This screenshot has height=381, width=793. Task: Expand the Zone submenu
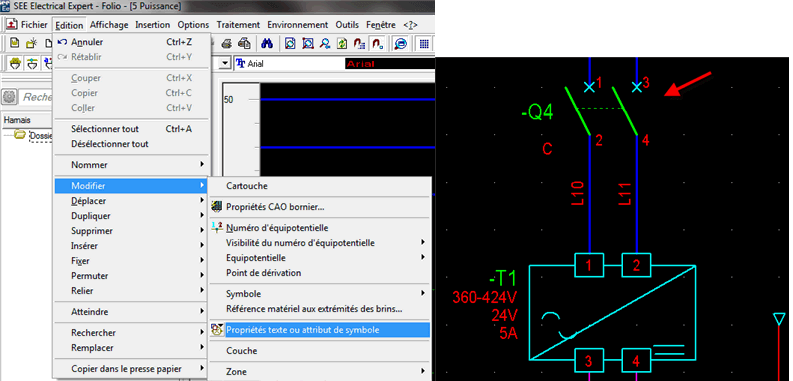coord(320,372)
